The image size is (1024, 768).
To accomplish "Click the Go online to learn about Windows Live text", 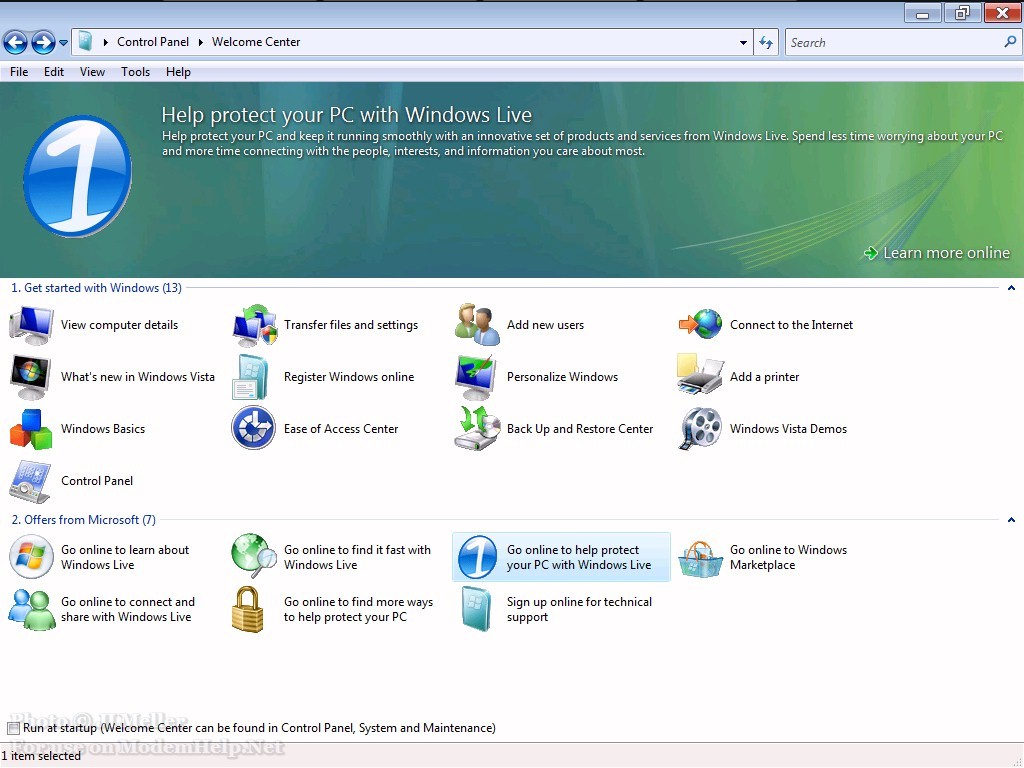I will point(125,557).
